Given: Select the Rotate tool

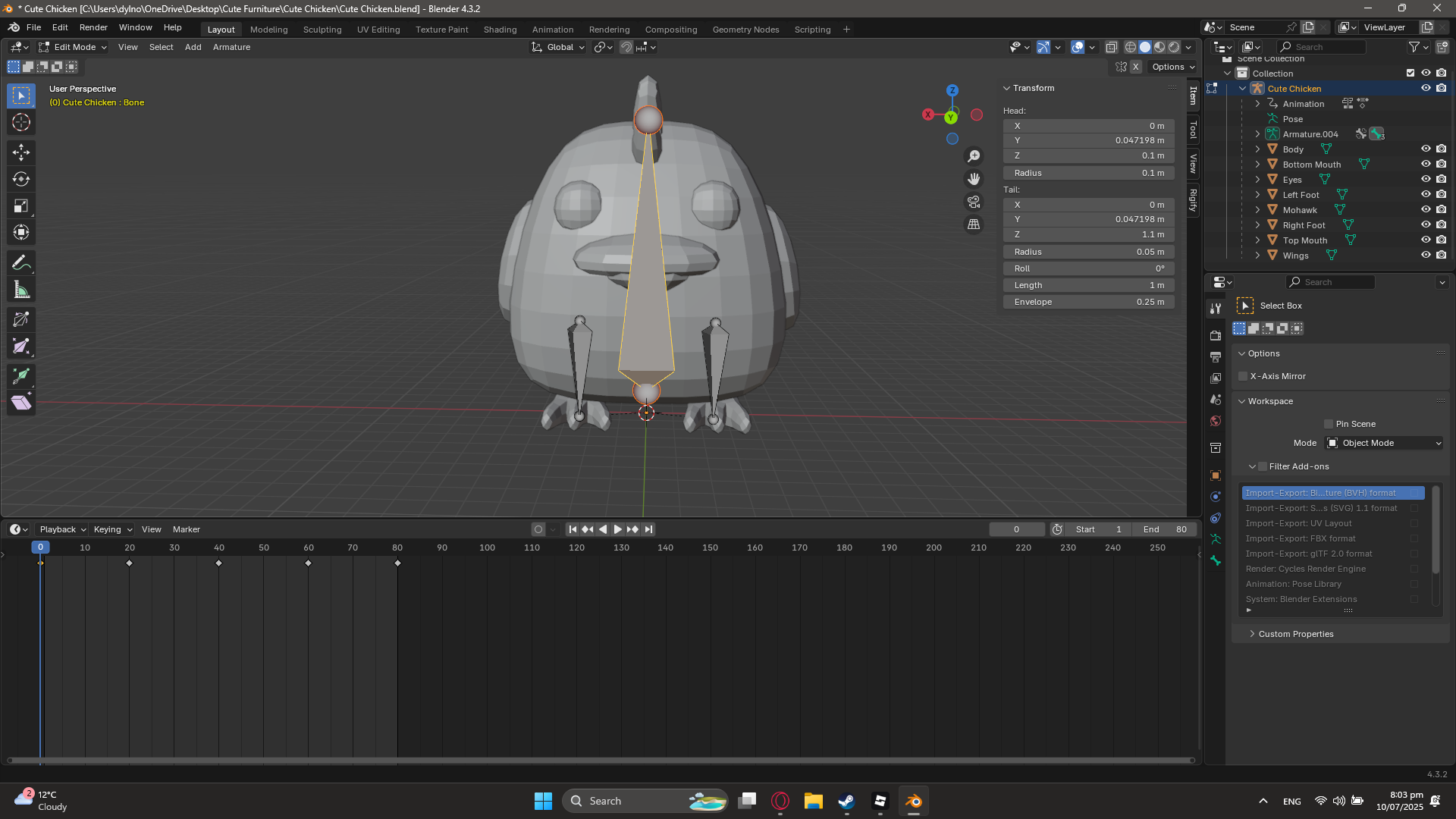Looking at the screenshot, I should [x=20, y=179].
